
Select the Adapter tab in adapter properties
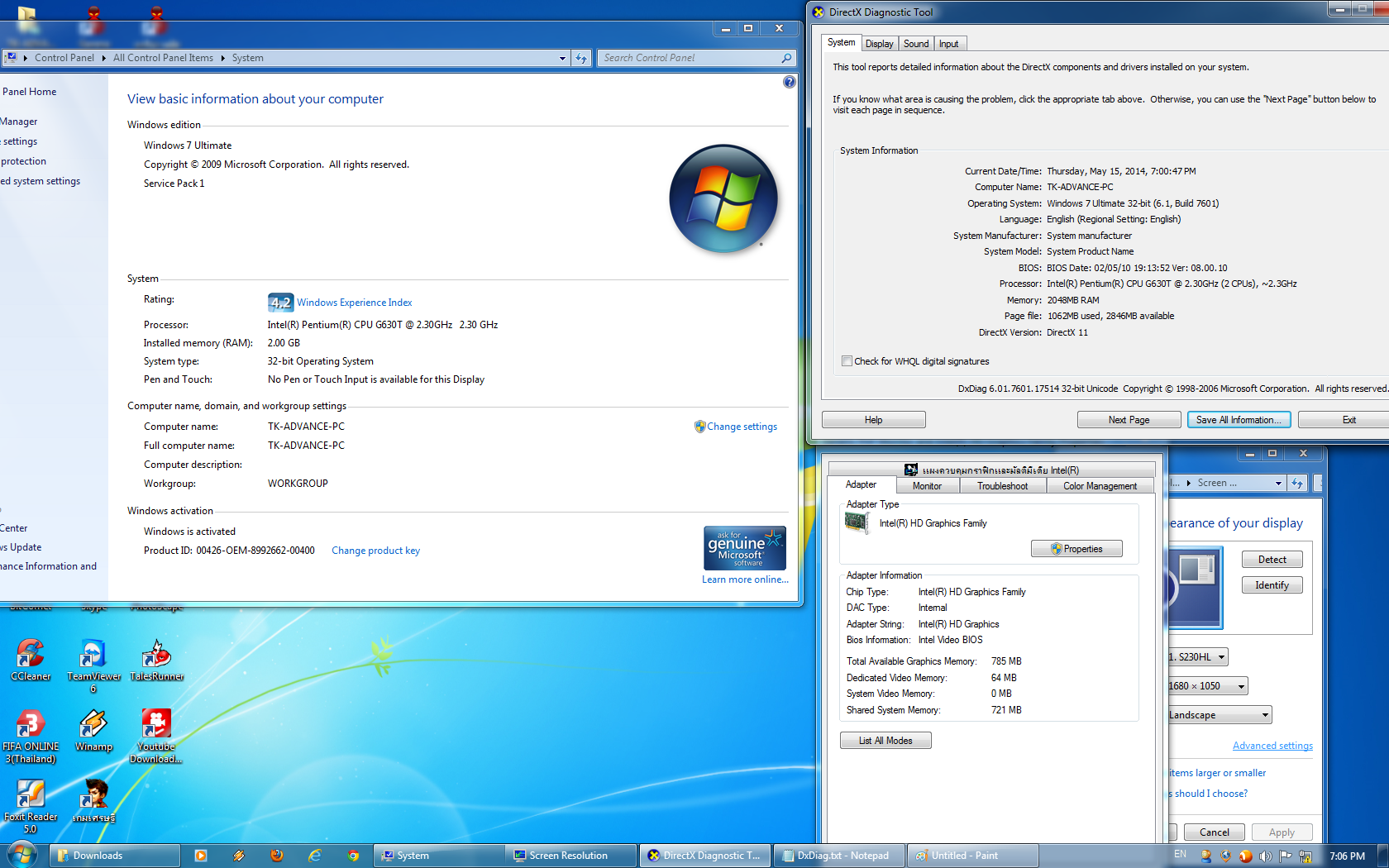861,484
